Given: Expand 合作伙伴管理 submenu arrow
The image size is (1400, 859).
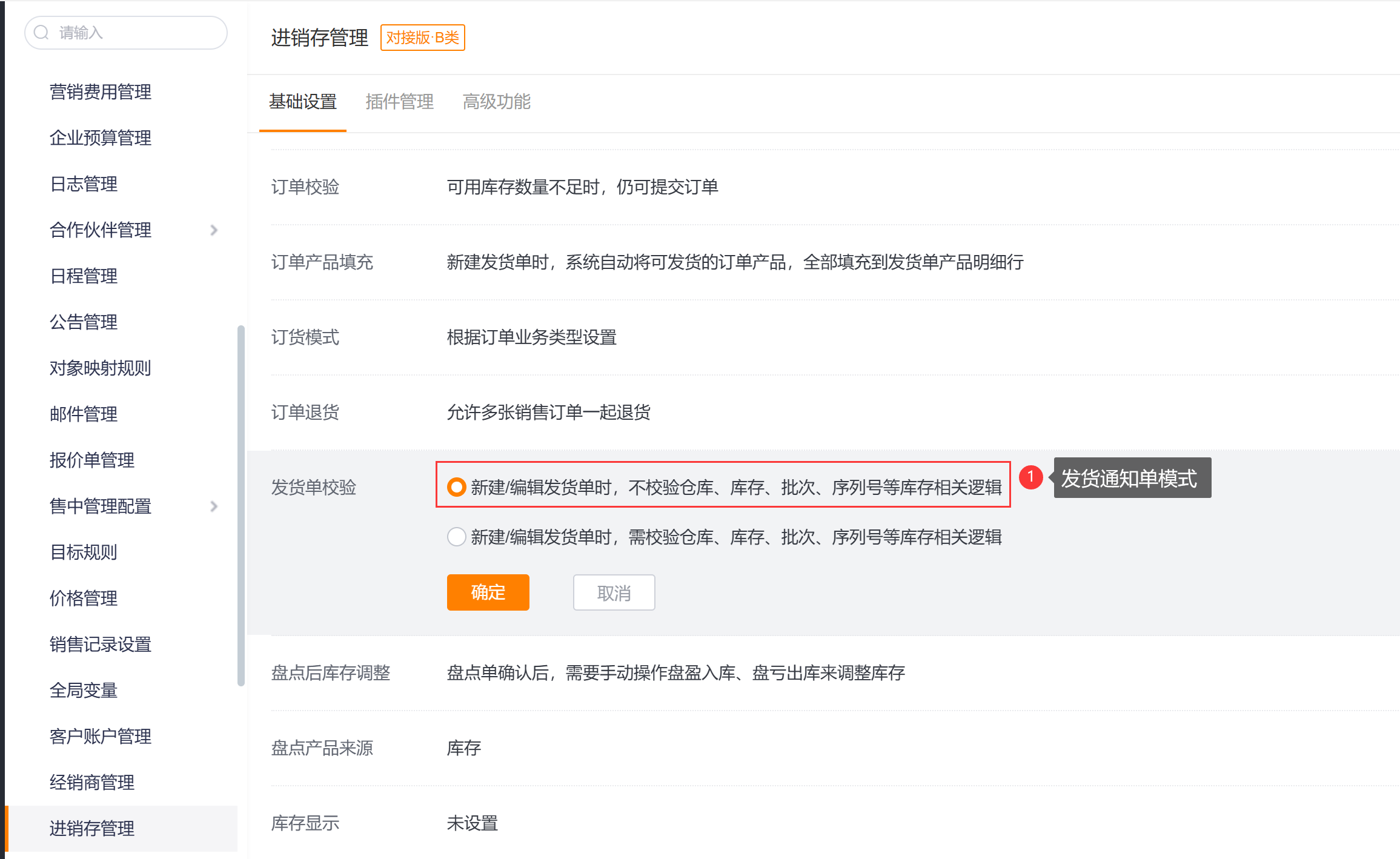Looking at the screenshot, I should (214, 230).
